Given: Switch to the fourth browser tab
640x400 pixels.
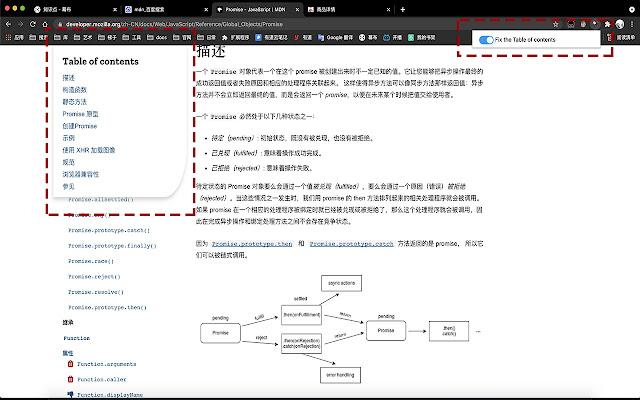Looking at the screenshot, I should coord(347,9).
